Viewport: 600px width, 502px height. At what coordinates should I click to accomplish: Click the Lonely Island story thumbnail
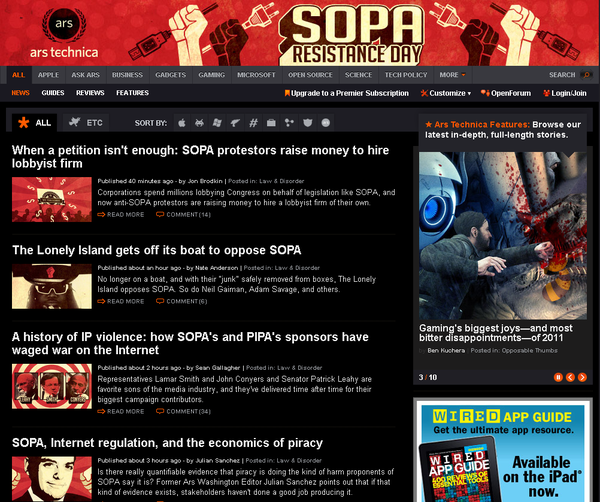[x=52, y=286]
